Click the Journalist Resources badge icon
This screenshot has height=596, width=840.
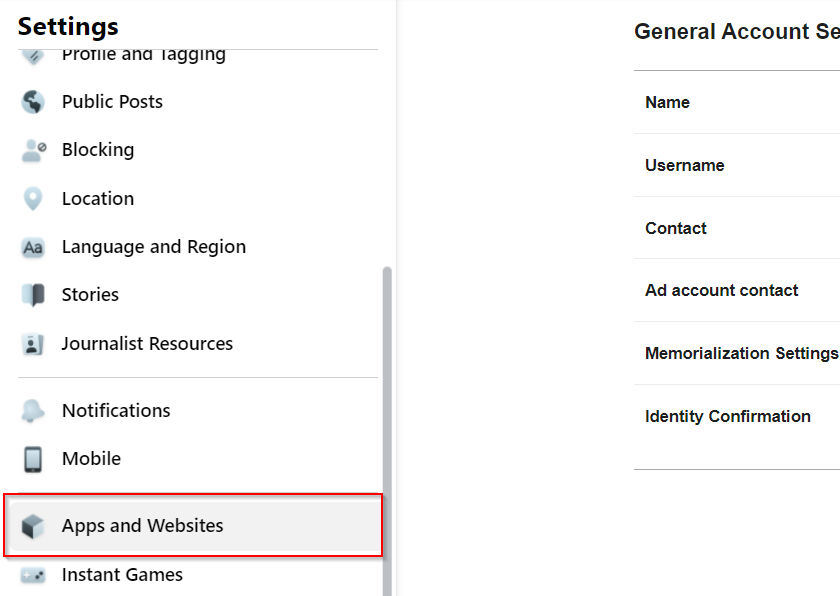coord(33,344)
